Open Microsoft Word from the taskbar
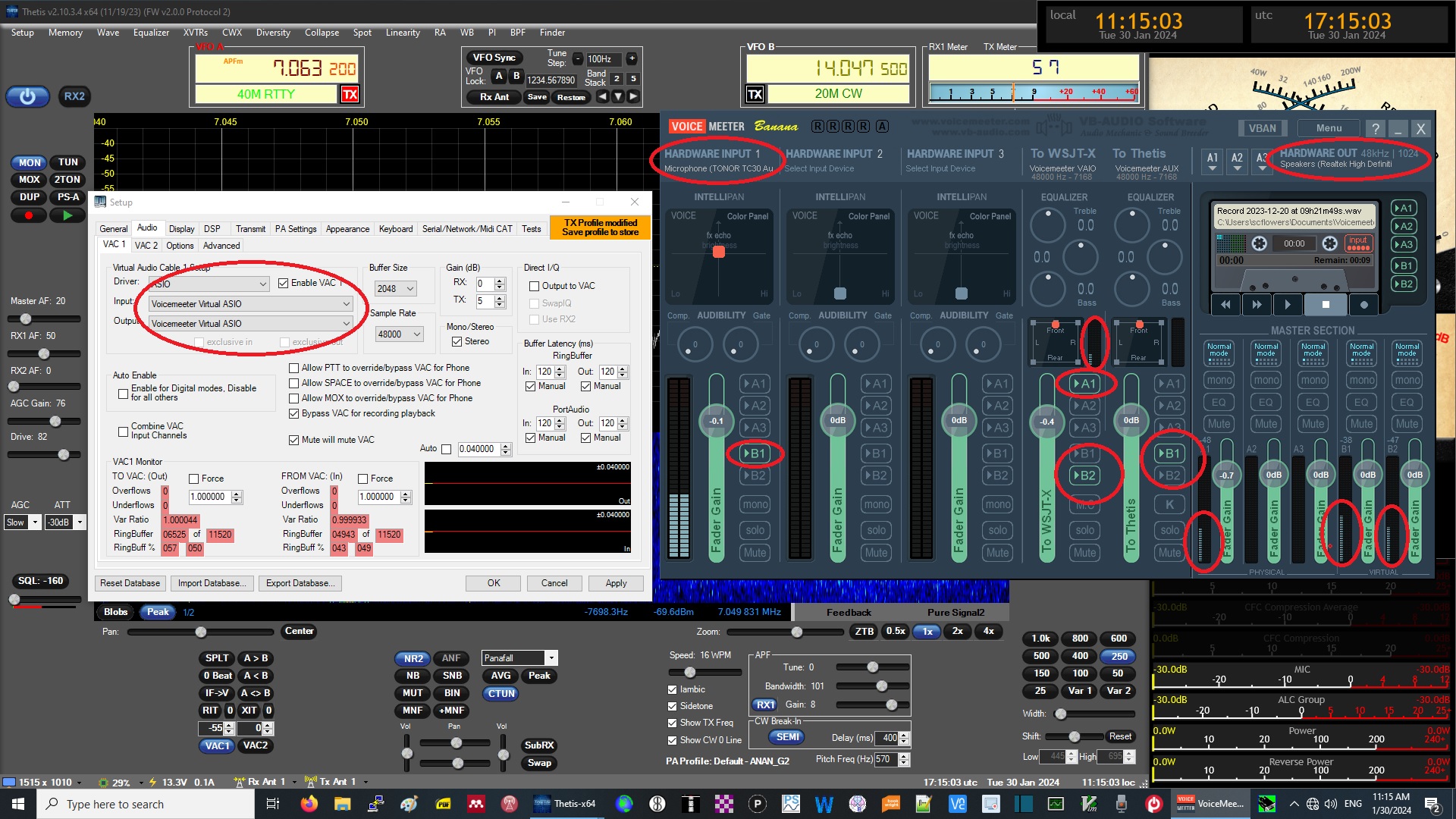 coord(824,804)
